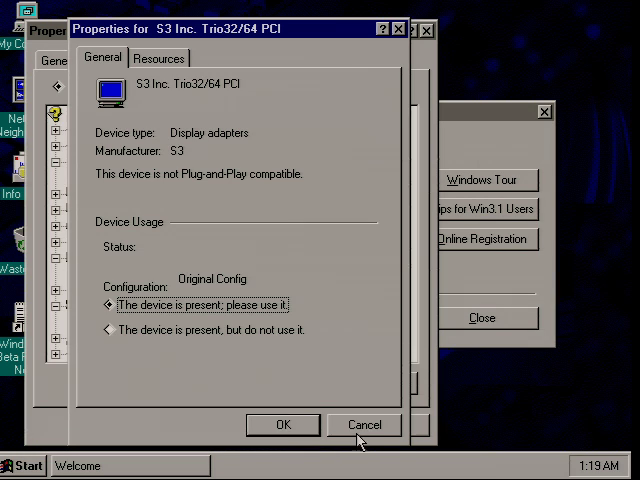Close the background Properties window via its X
The width and height of the screenshot is (640, 480).
(x=427, y=31)
